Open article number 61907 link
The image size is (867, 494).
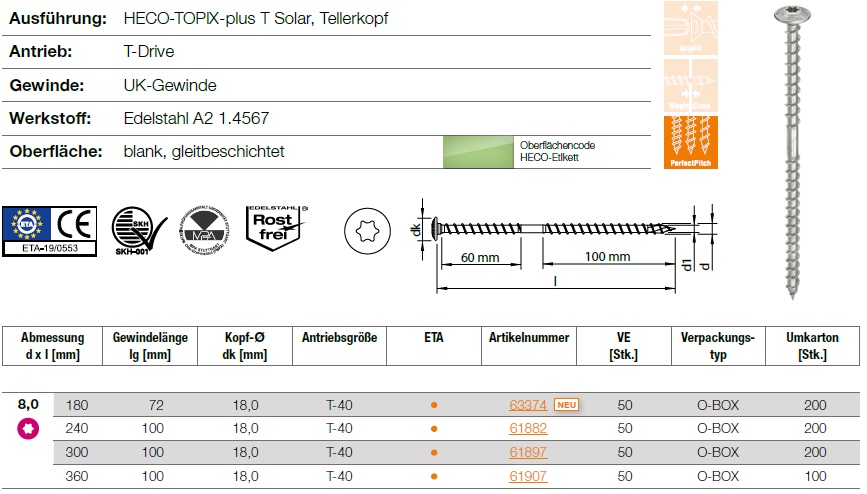pos(528,476)
